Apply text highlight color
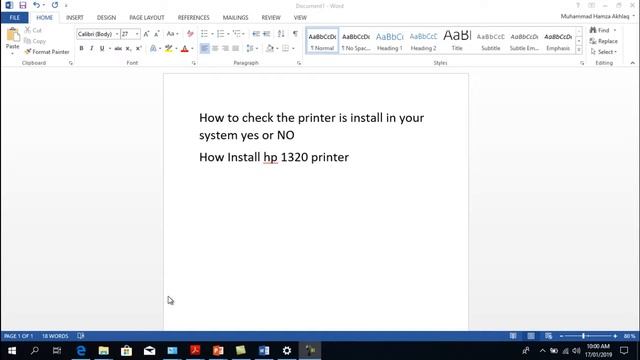 point(168,49)
